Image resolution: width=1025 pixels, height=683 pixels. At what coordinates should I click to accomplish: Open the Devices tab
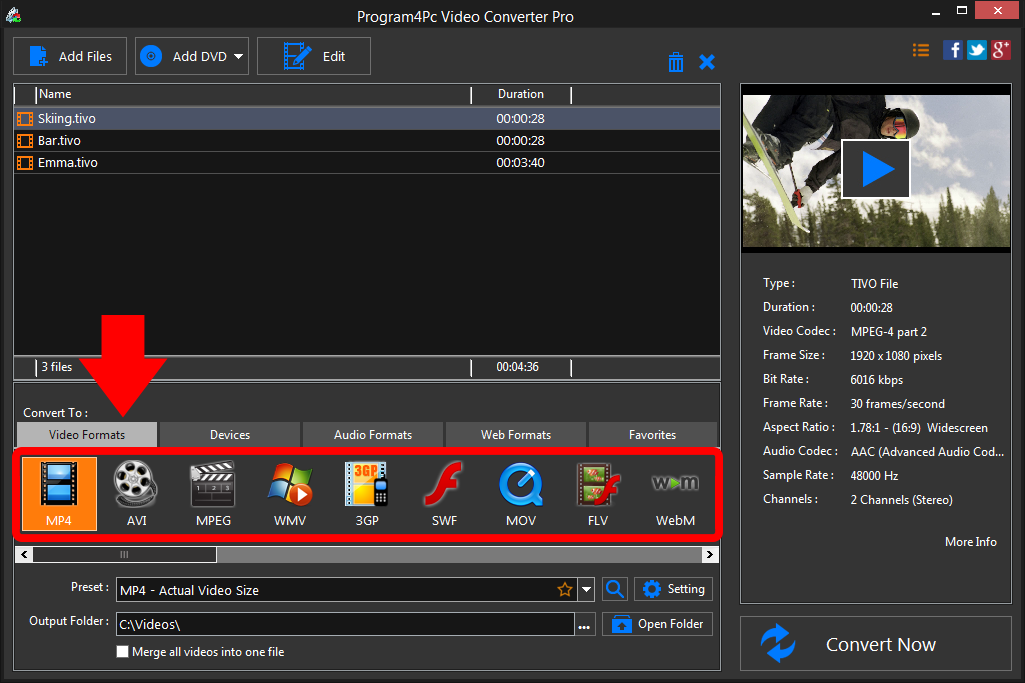(230, 435)
